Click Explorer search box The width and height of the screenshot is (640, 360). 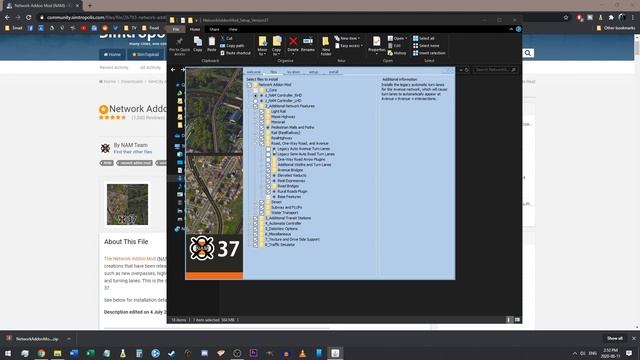[495, 70]
